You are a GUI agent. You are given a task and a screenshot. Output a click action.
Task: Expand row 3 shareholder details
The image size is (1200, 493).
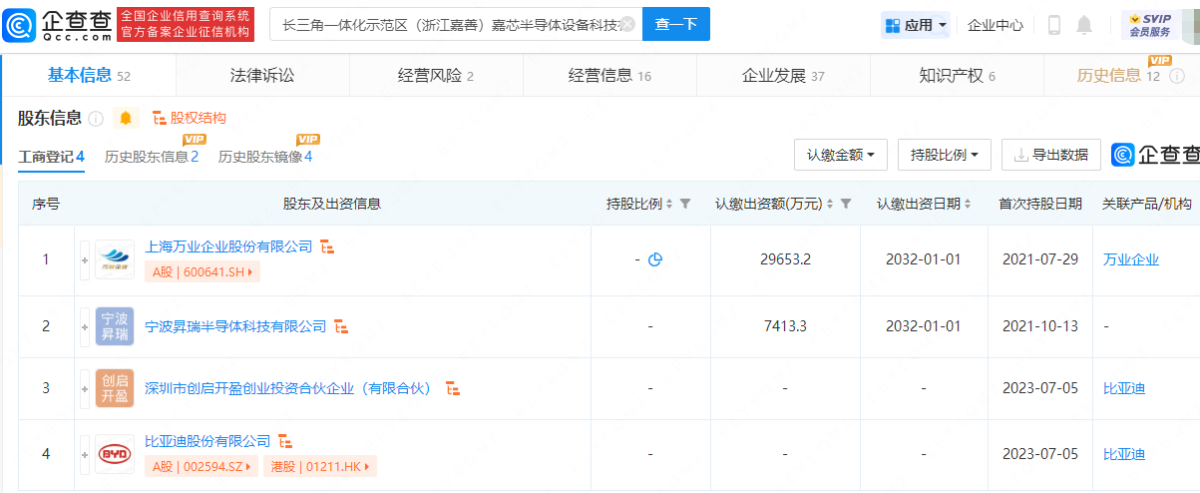click(85, 388)
